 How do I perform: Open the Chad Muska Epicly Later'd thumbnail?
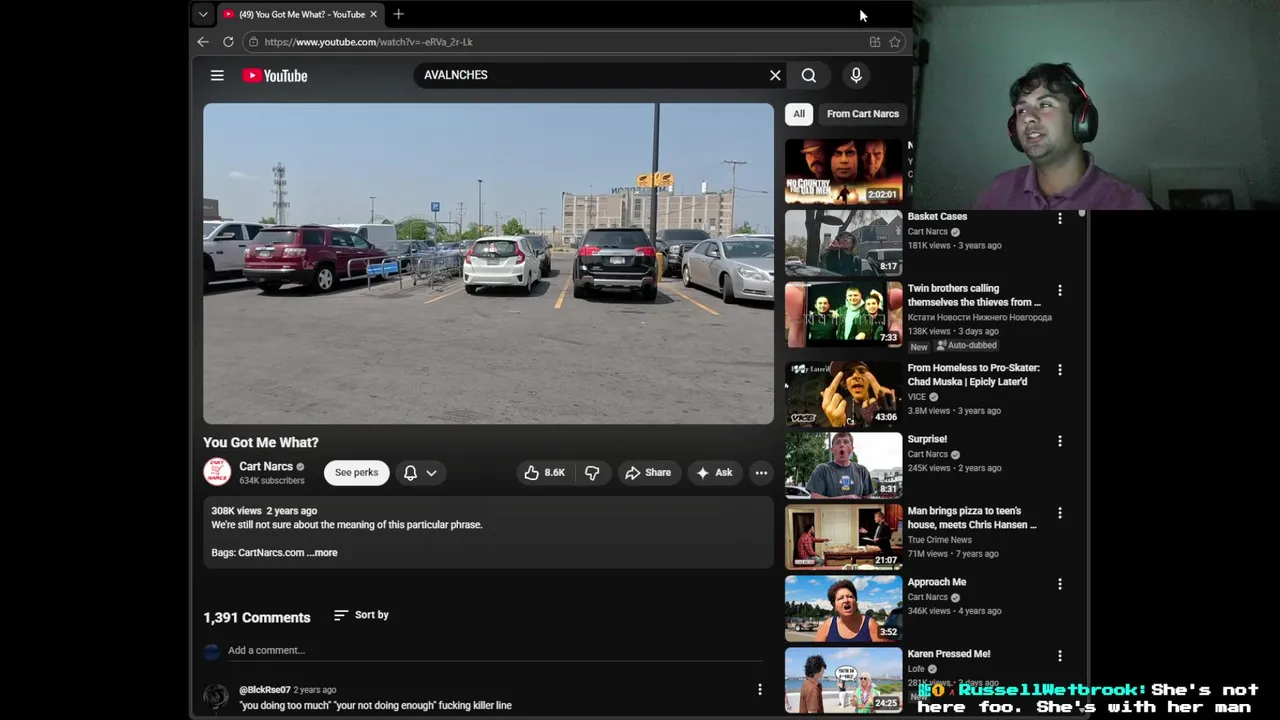click(x=843, y=394)
